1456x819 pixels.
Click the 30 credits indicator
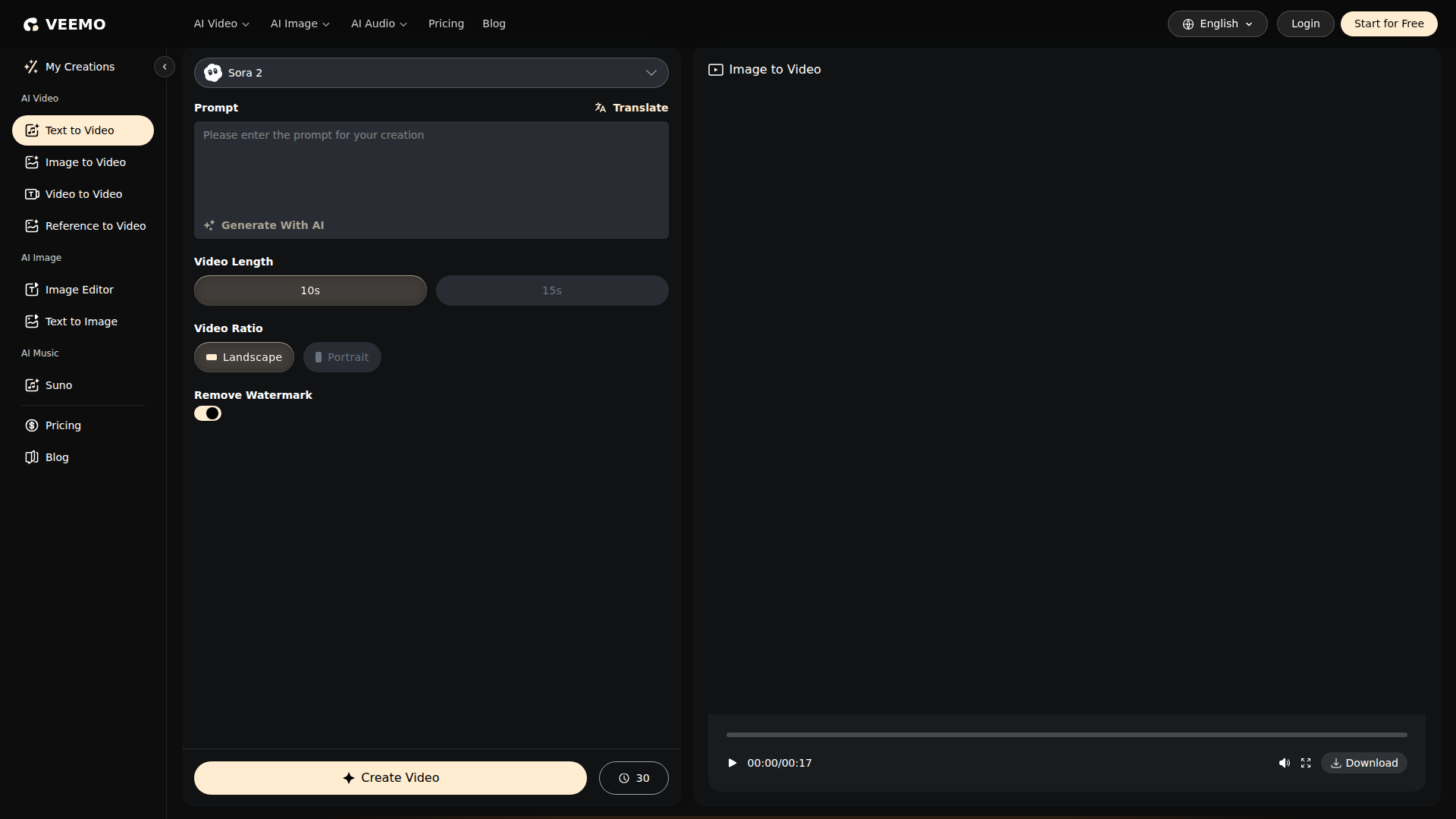pos(633,778)
